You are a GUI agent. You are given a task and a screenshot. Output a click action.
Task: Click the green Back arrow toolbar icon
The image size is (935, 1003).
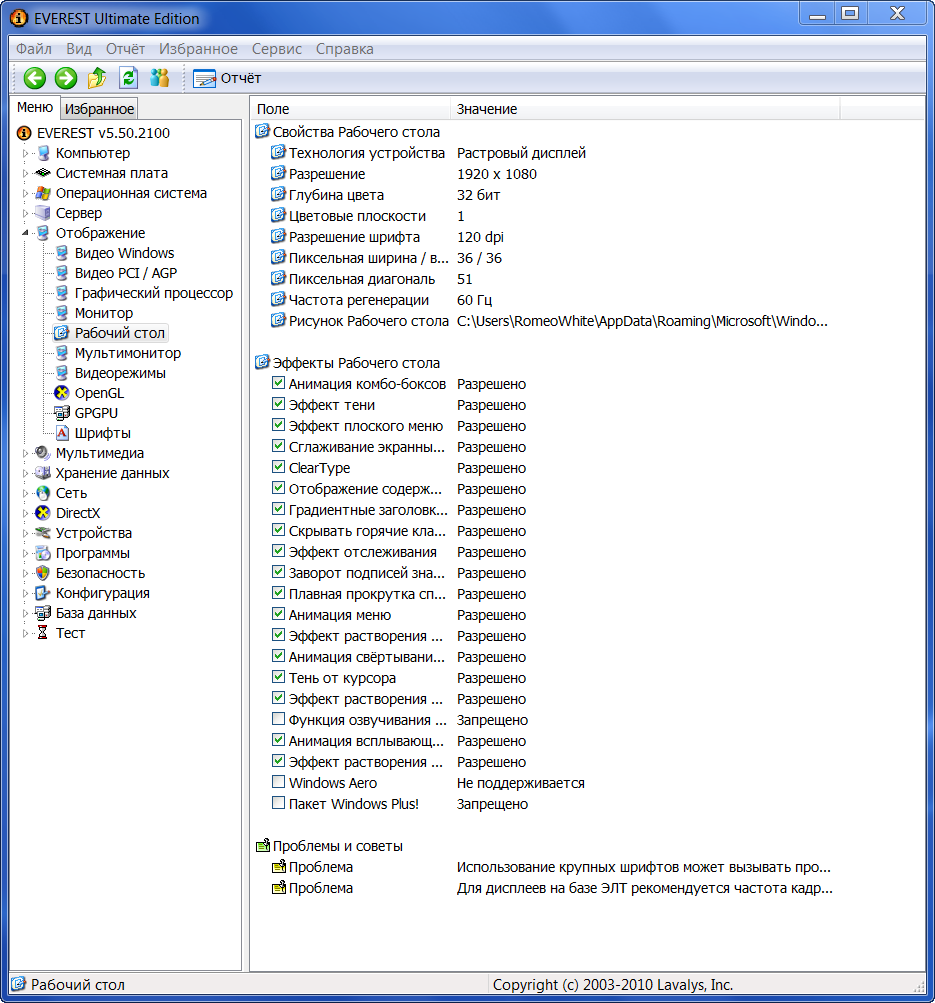(35, 78)
